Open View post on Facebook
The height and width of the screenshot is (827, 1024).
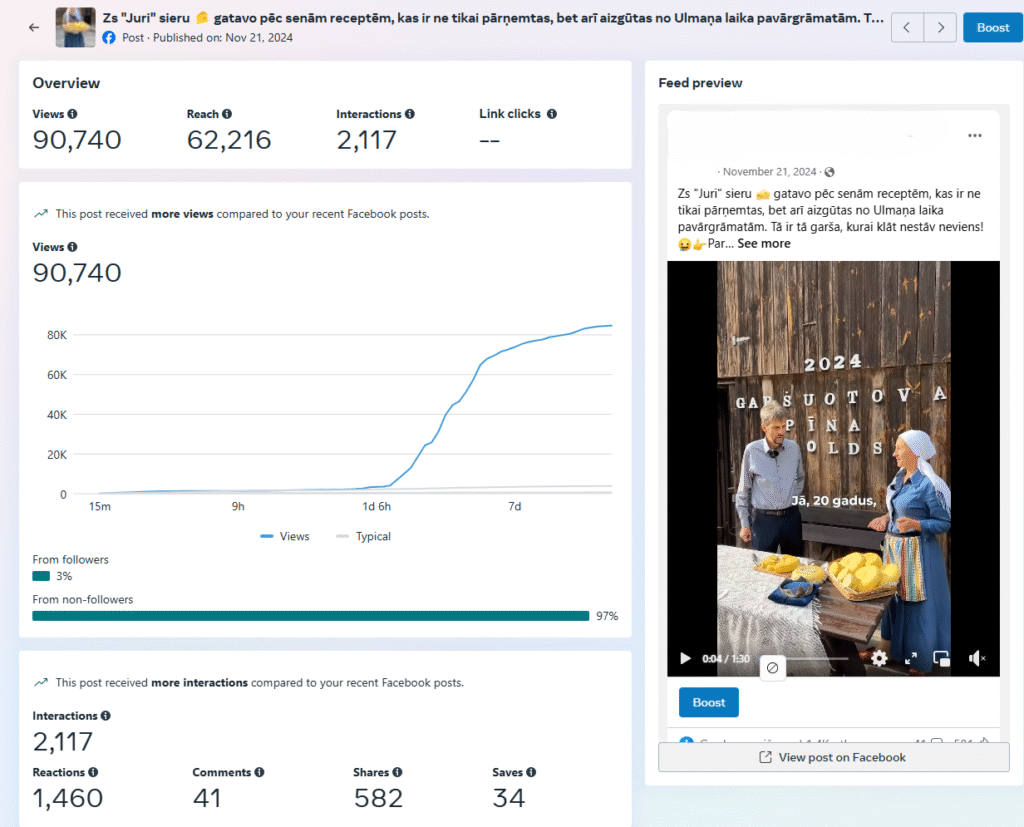tap(833, 757)
